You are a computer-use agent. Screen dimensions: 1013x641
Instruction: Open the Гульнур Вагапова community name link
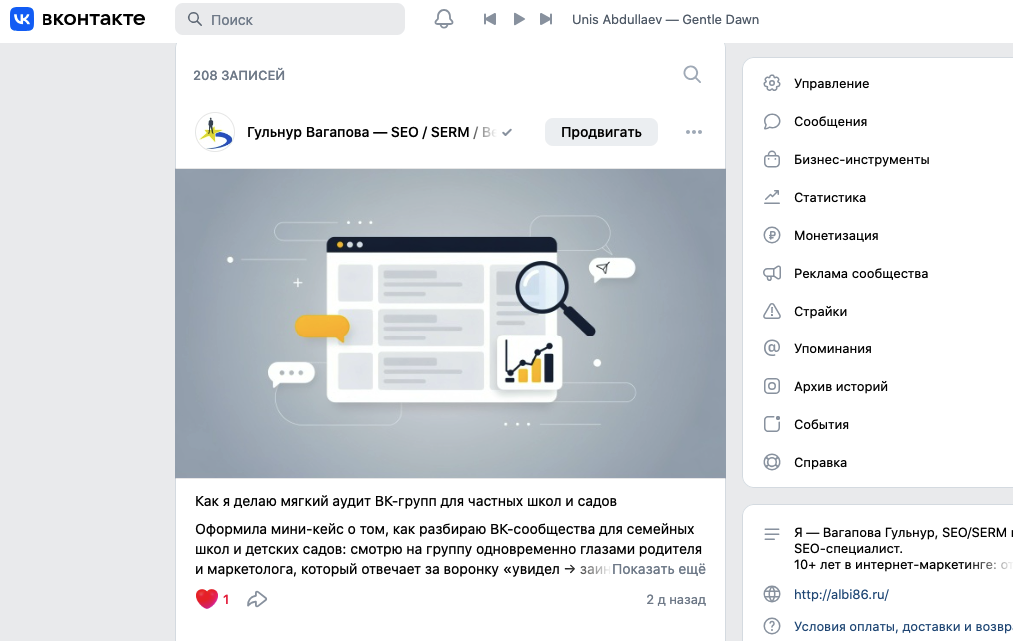(x=371, y=132)
